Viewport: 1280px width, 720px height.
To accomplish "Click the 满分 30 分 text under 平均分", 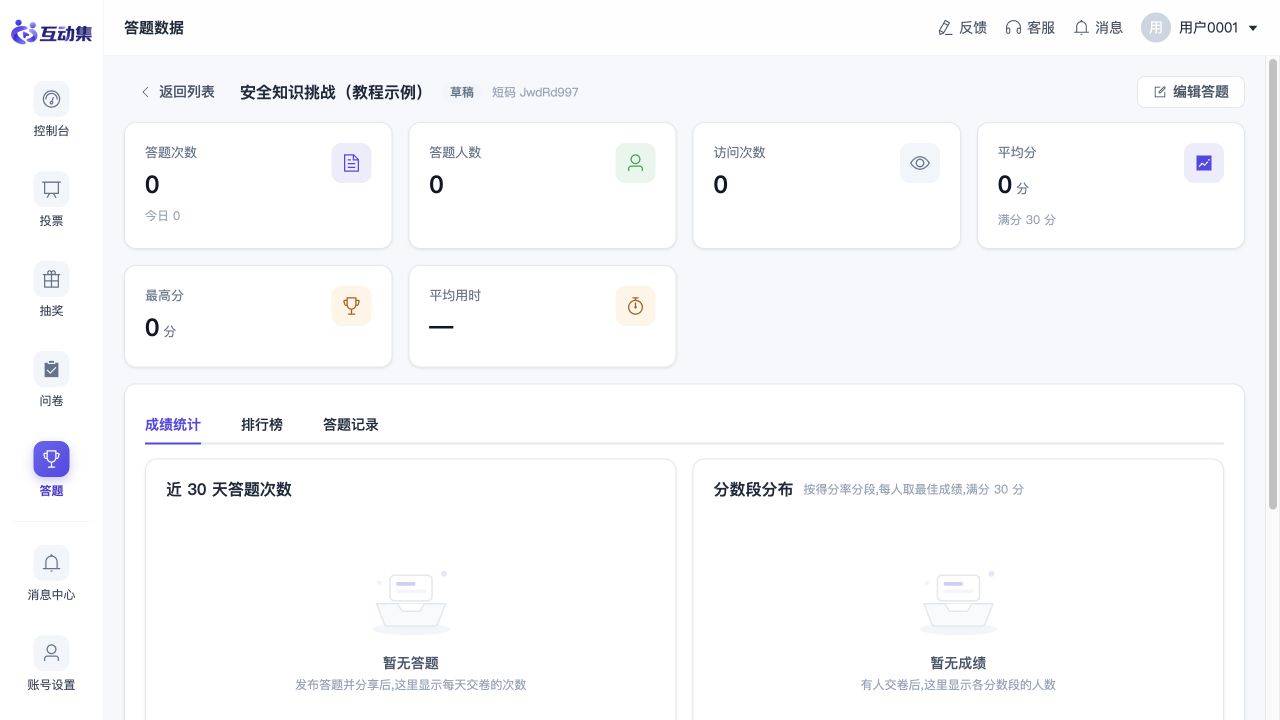I will pyautogui.click(x=1027, y=220).
